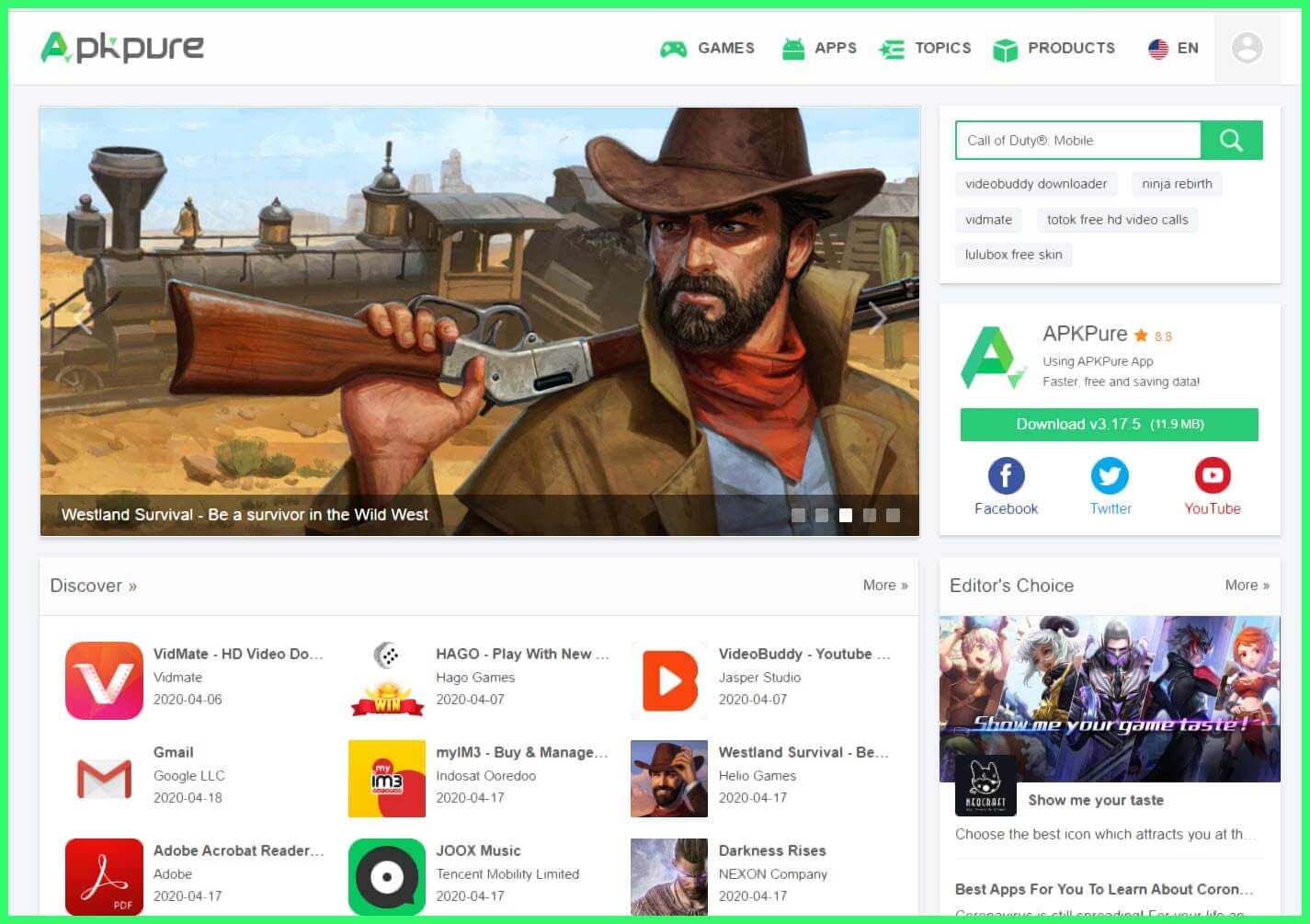Click the Topics list icon
This screenshot has width=1310, height=924.
click(892, 49)
